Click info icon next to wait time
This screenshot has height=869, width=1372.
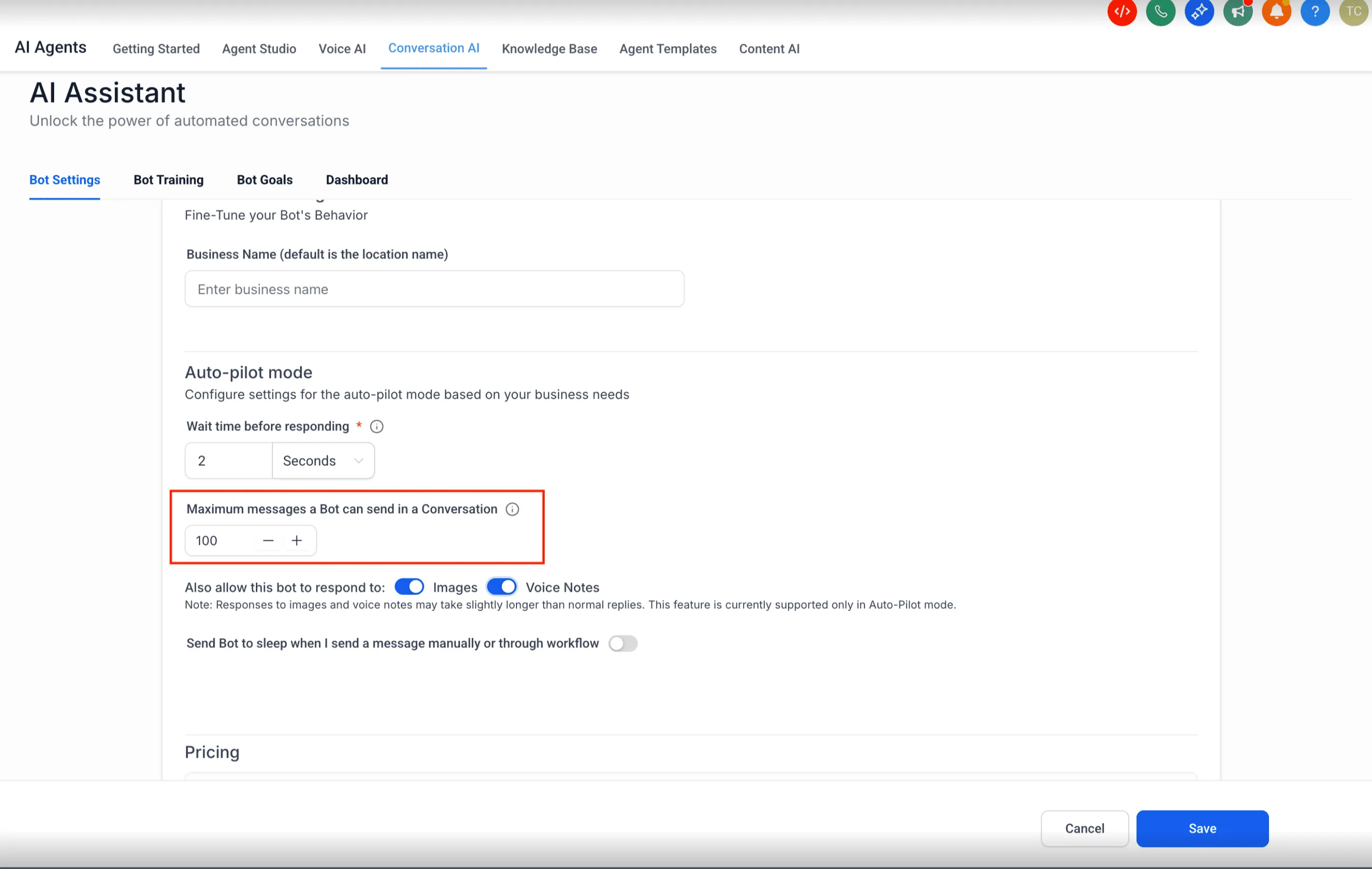[376, 426]
